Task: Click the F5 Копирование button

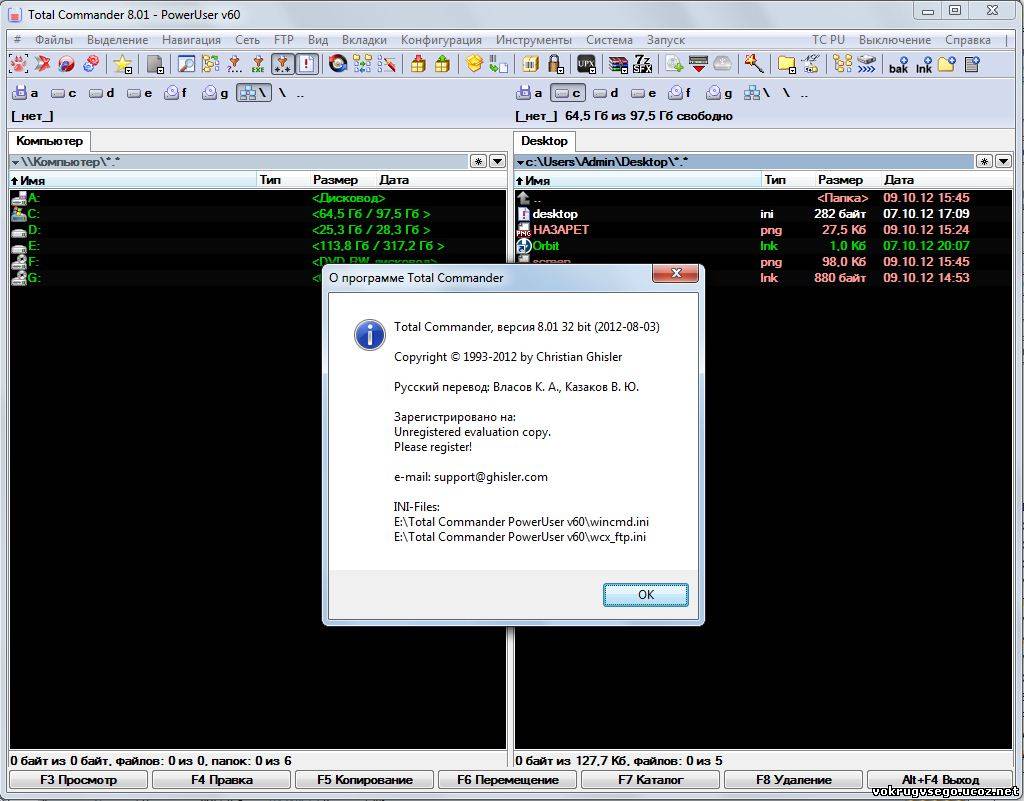Action: coord(364,780)
